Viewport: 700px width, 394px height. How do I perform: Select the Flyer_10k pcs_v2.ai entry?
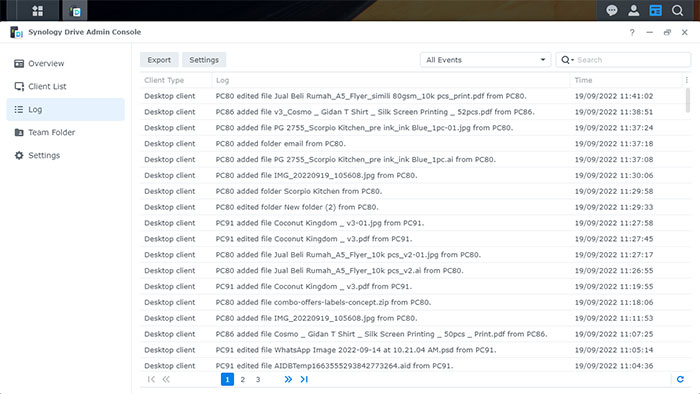point(412,270)
